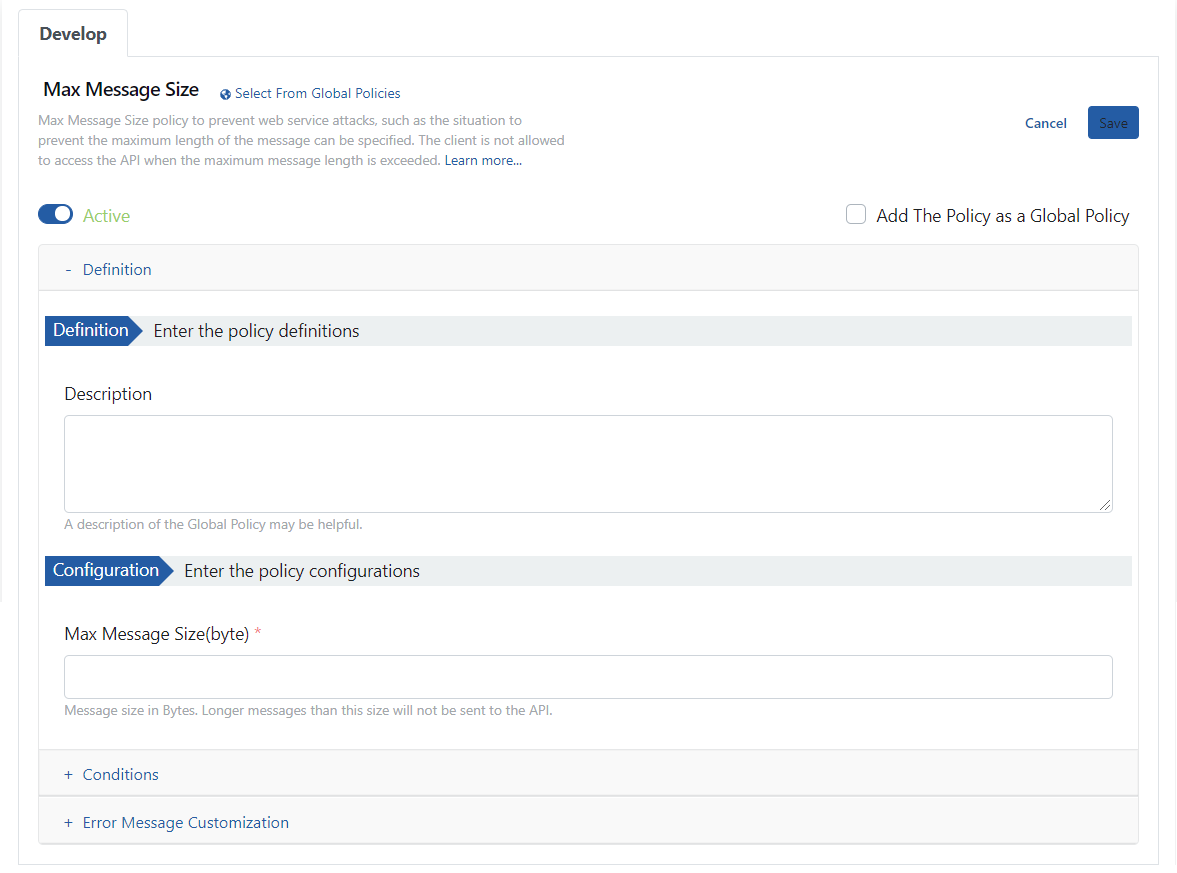Viewport: 1177px width, 873px height.
Task: Expand the Error Message Customization section
Action: pos(185,823)
